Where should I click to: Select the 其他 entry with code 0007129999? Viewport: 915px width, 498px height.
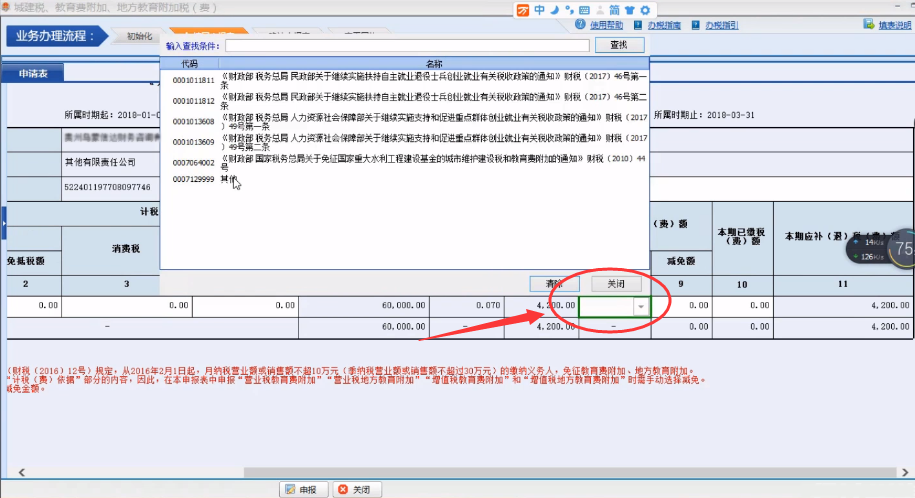tap(230, 179)
